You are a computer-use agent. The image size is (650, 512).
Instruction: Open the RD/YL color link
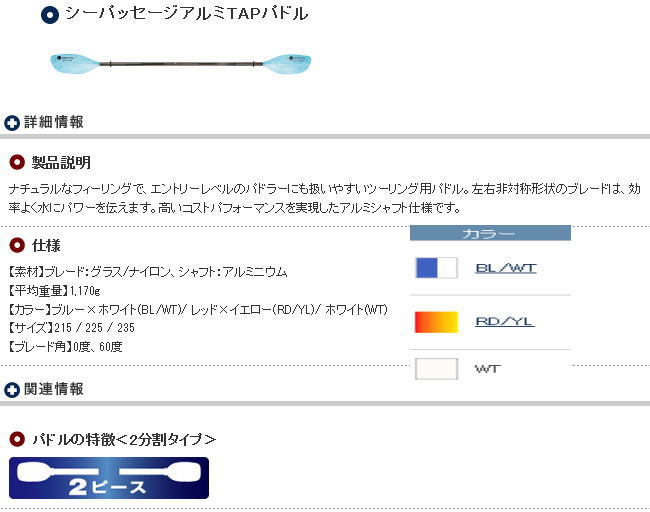coord(504,321)
